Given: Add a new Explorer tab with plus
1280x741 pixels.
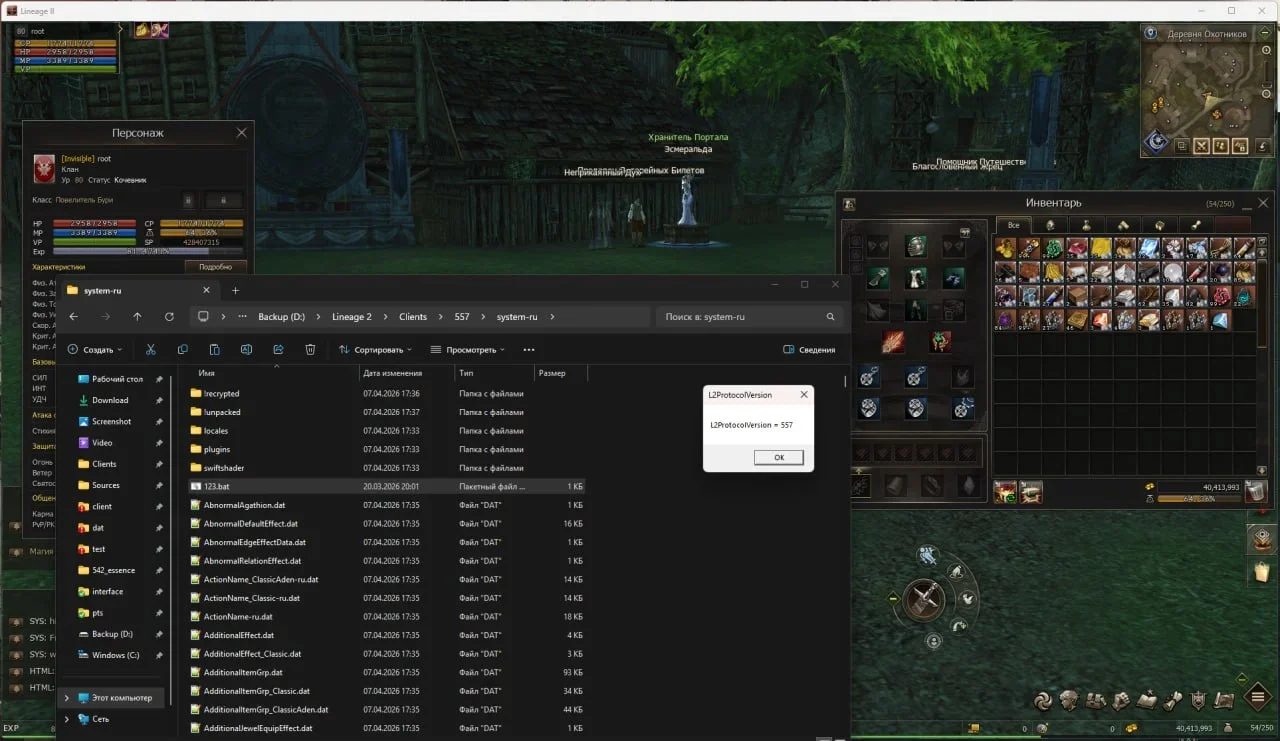Looking at the screenshot, I should pos(236,290).
